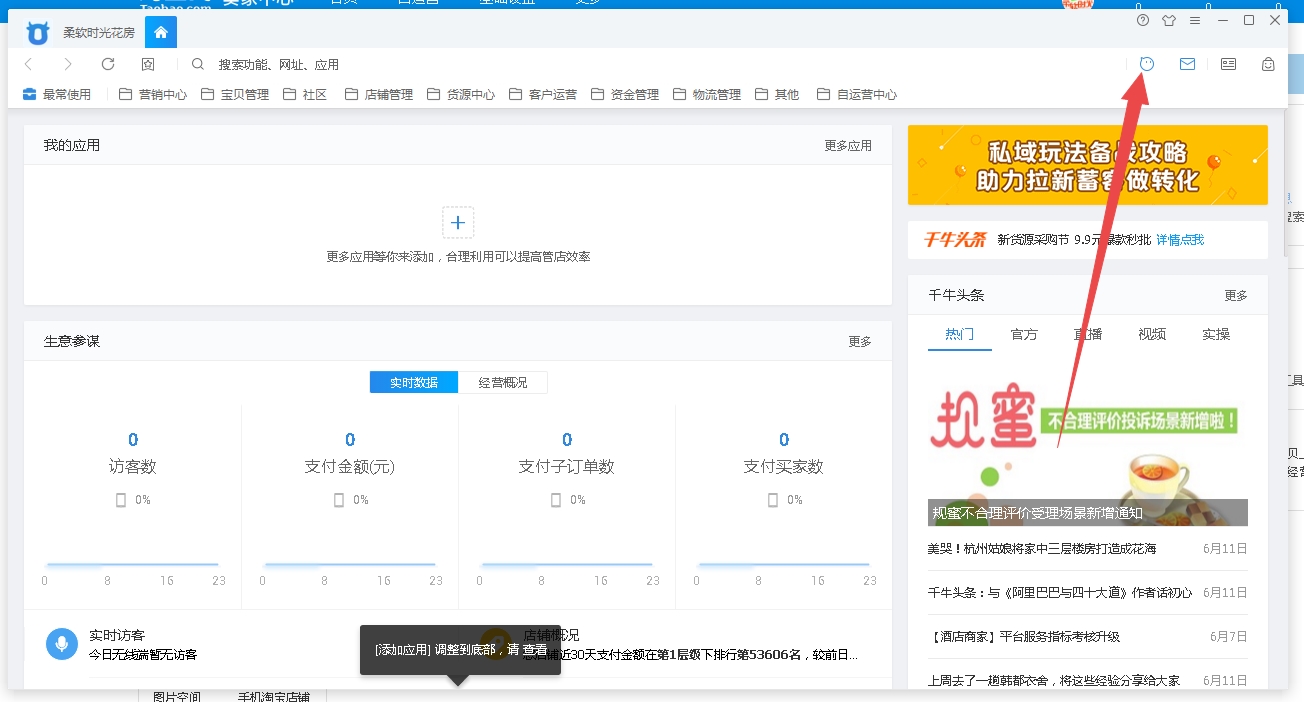Select the 视频 tab in 千牛头条
1304x702 pixels.
[1152, 334]
